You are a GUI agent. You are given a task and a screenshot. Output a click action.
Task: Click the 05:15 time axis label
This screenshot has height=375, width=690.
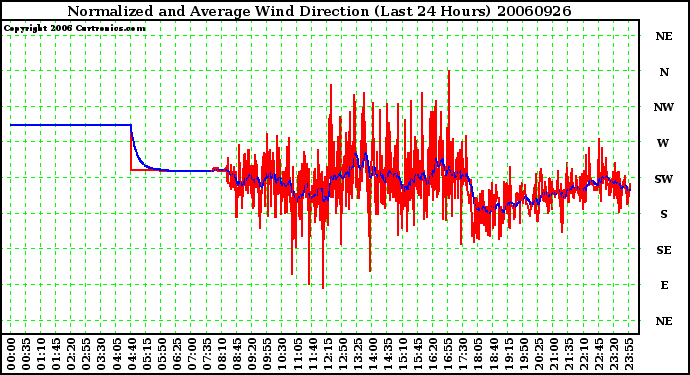(x=147, y=354)
